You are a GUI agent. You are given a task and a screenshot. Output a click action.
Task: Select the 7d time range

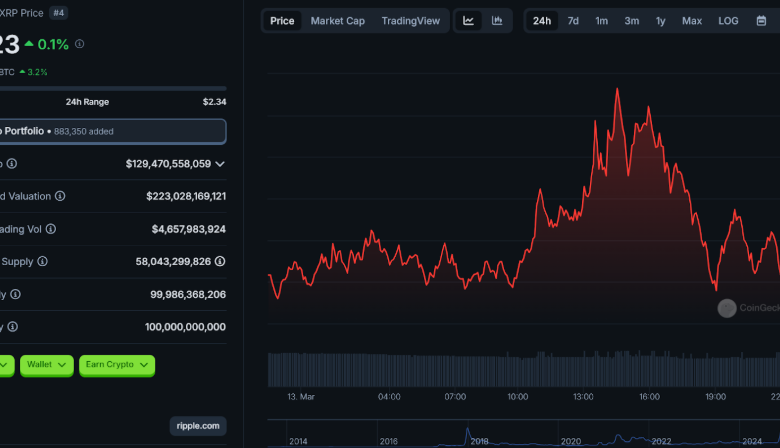pos(573,21)
